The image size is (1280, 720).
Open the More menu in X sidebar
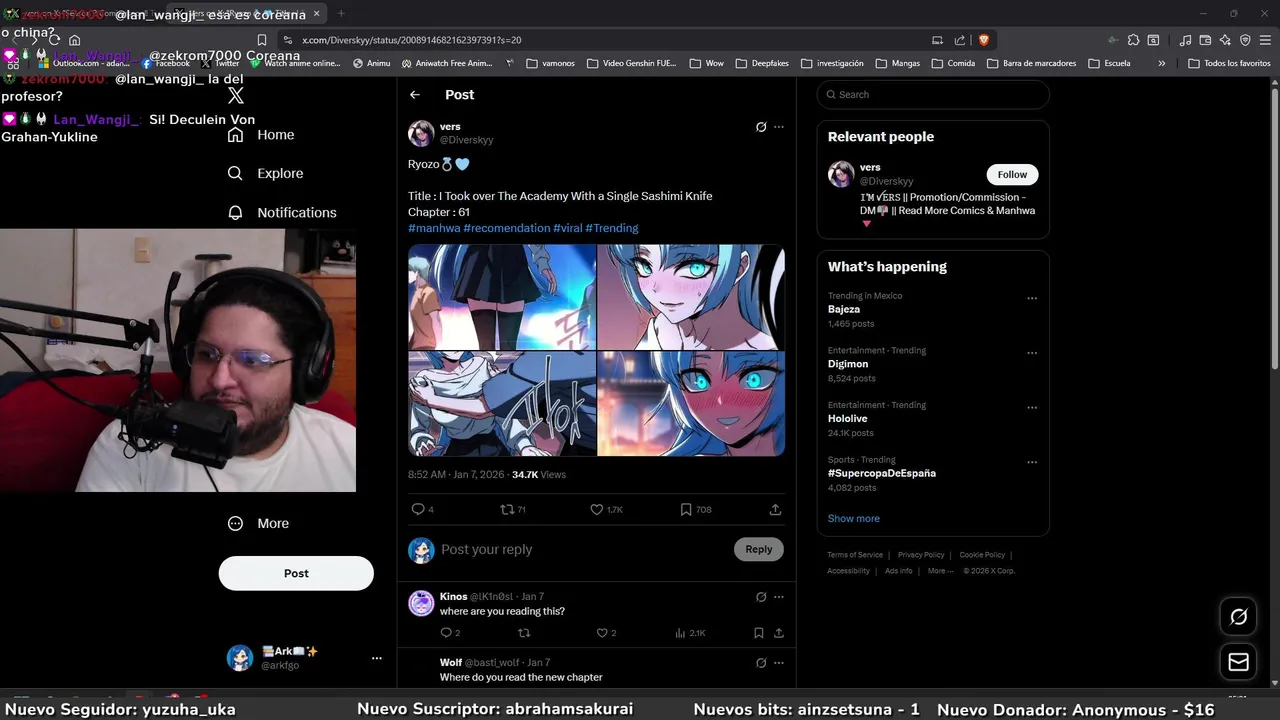click(x=259, y=523)
